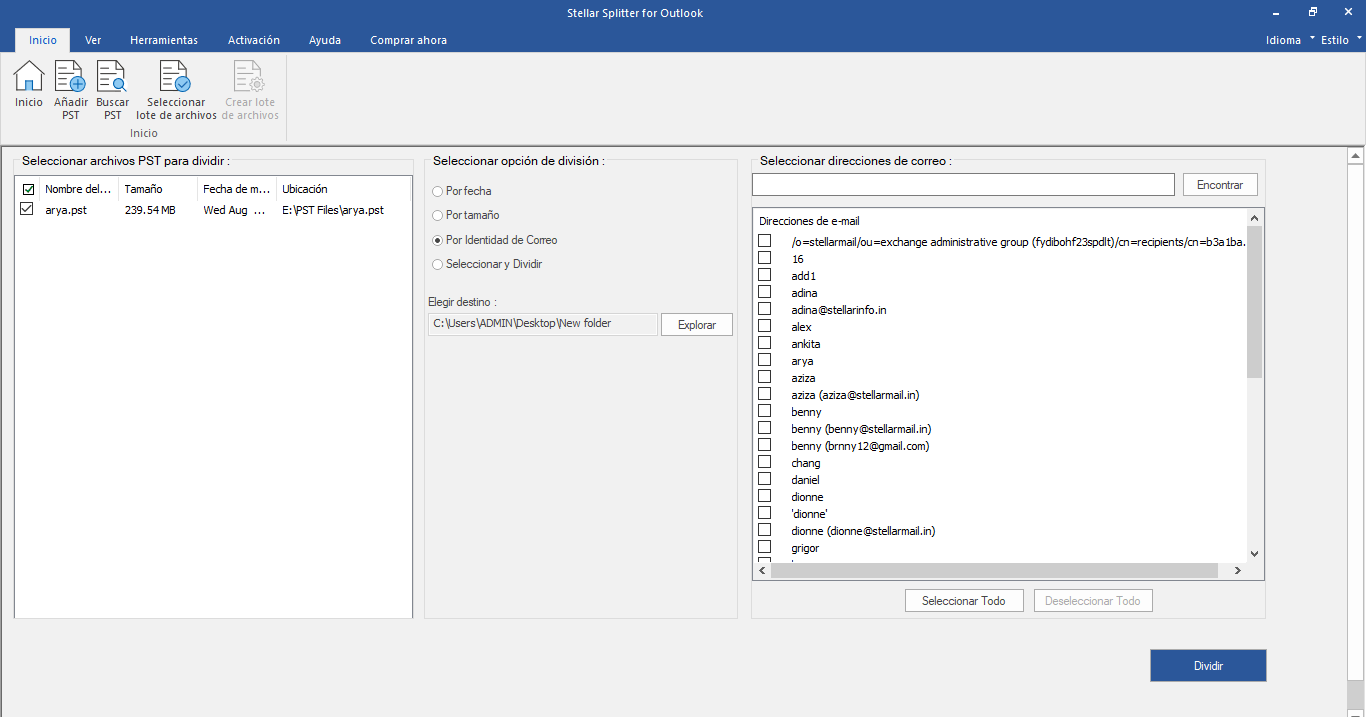The width and height of the screenshot is (1366, 717).
Task: Check the alex address checkbox
Action: click(x=765, y=326)
